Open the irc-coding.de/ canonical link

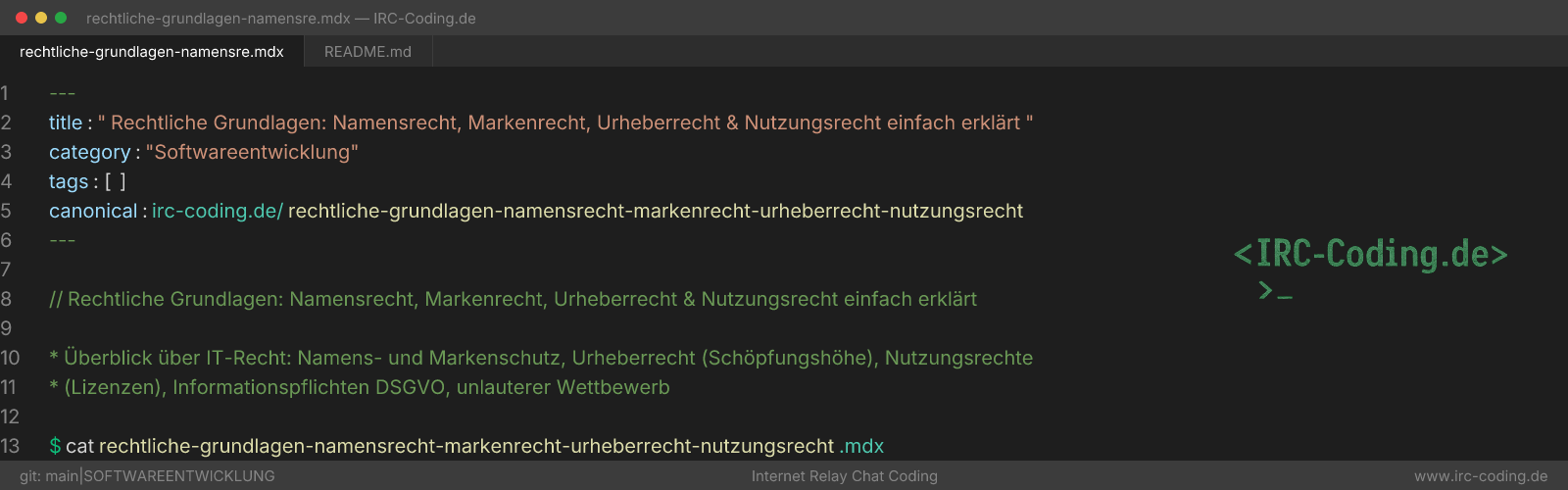(218, 211)
